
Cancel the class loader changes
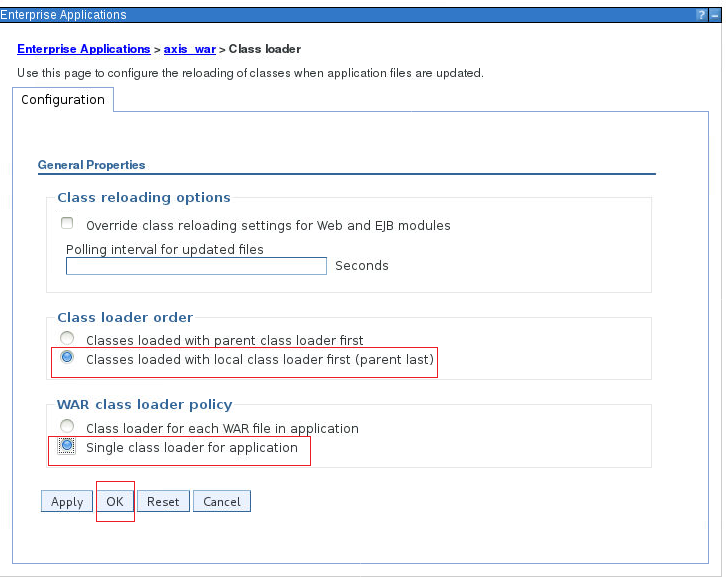(x=222, y=502)
